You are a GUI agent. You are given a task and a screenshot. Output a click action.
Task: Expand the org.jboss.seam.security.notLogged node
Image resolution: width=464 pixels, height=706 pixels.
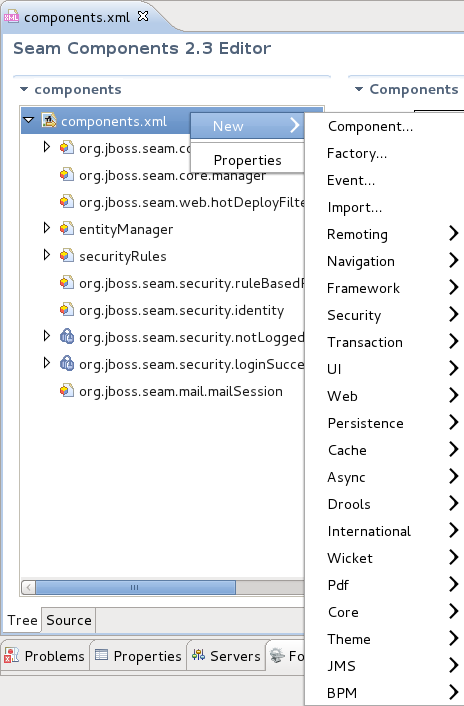[x=46, y=336]
